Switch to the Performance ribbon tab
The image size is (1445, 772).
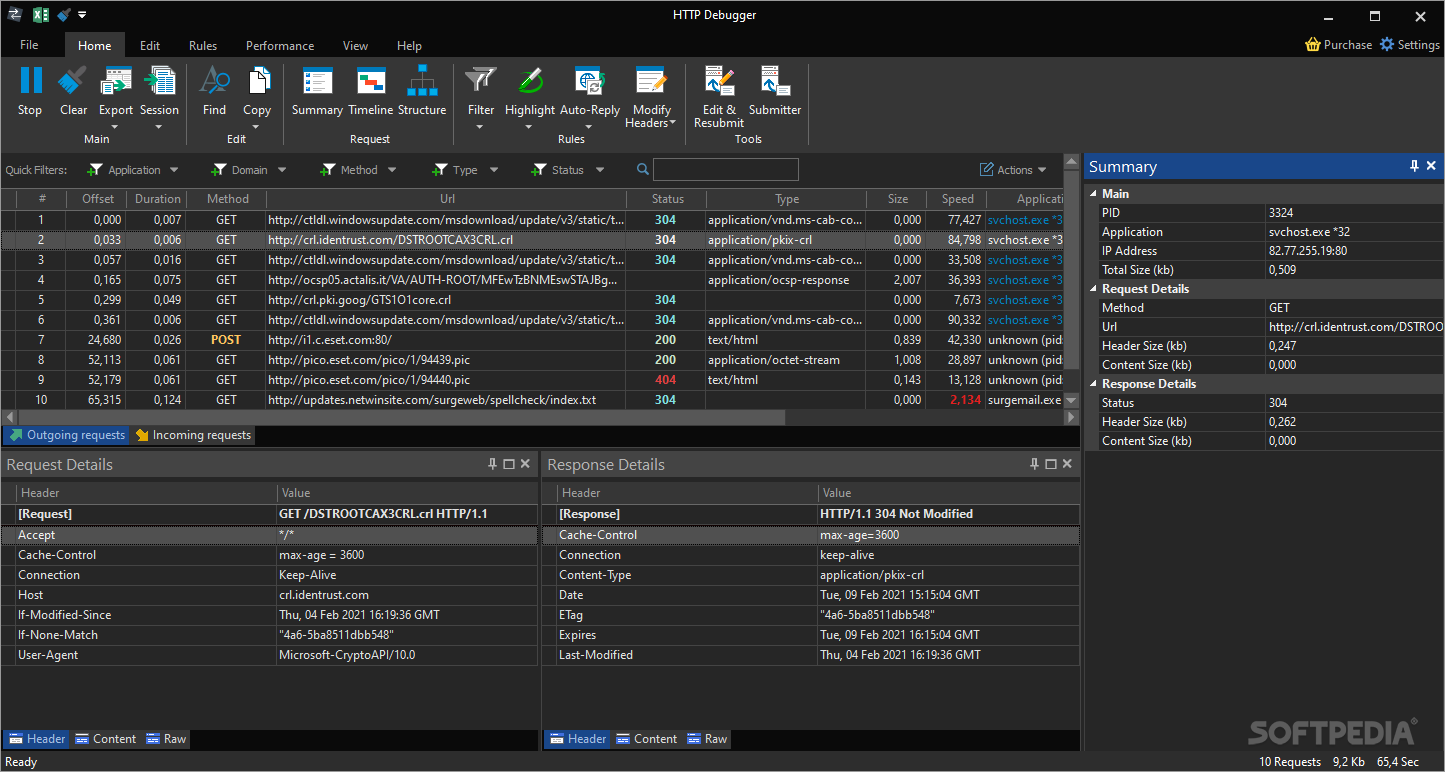[280, 45]
